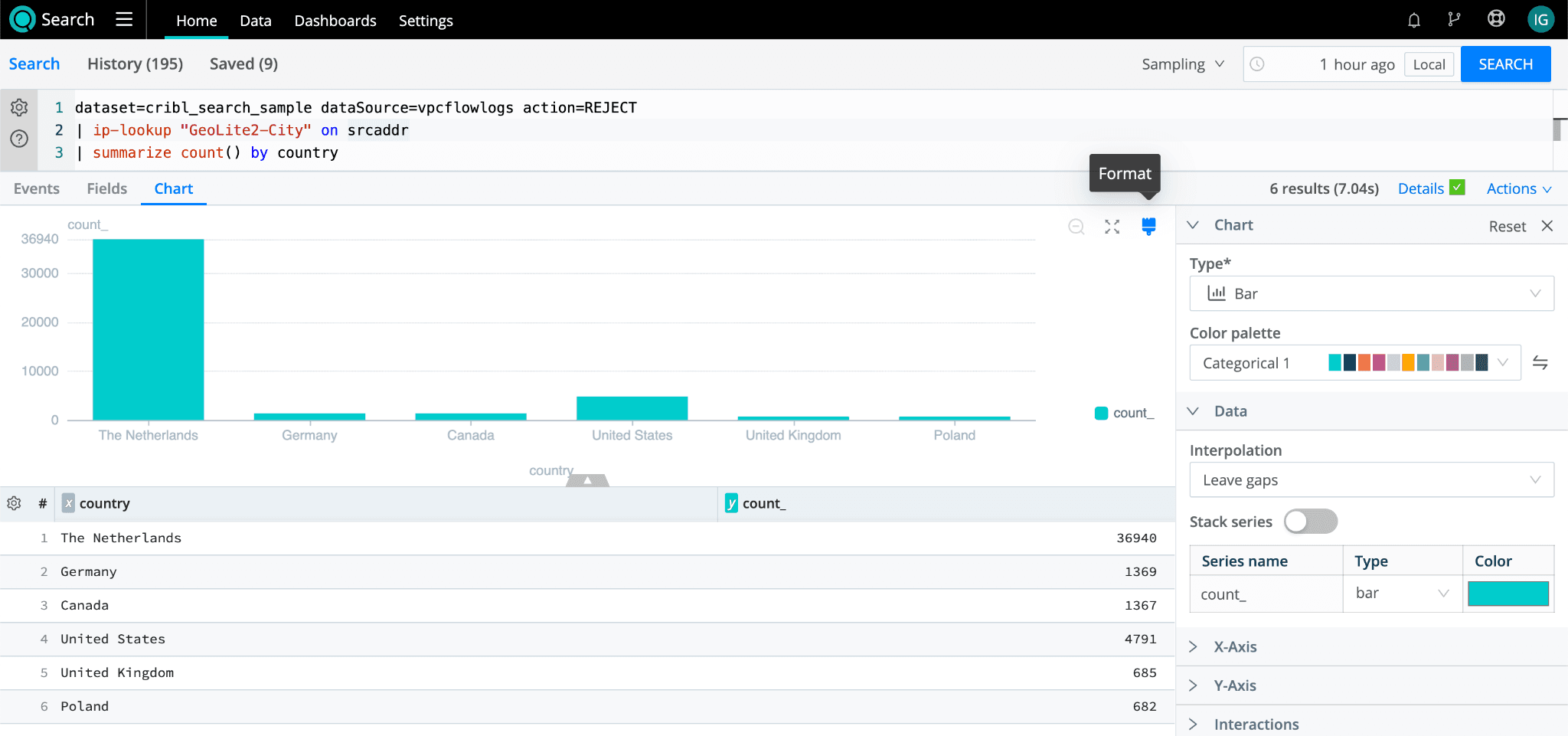The height and width of the screenshot is (736, 1568).
Task: Click the query editor settings gear
Action: [x=19, y=108]
